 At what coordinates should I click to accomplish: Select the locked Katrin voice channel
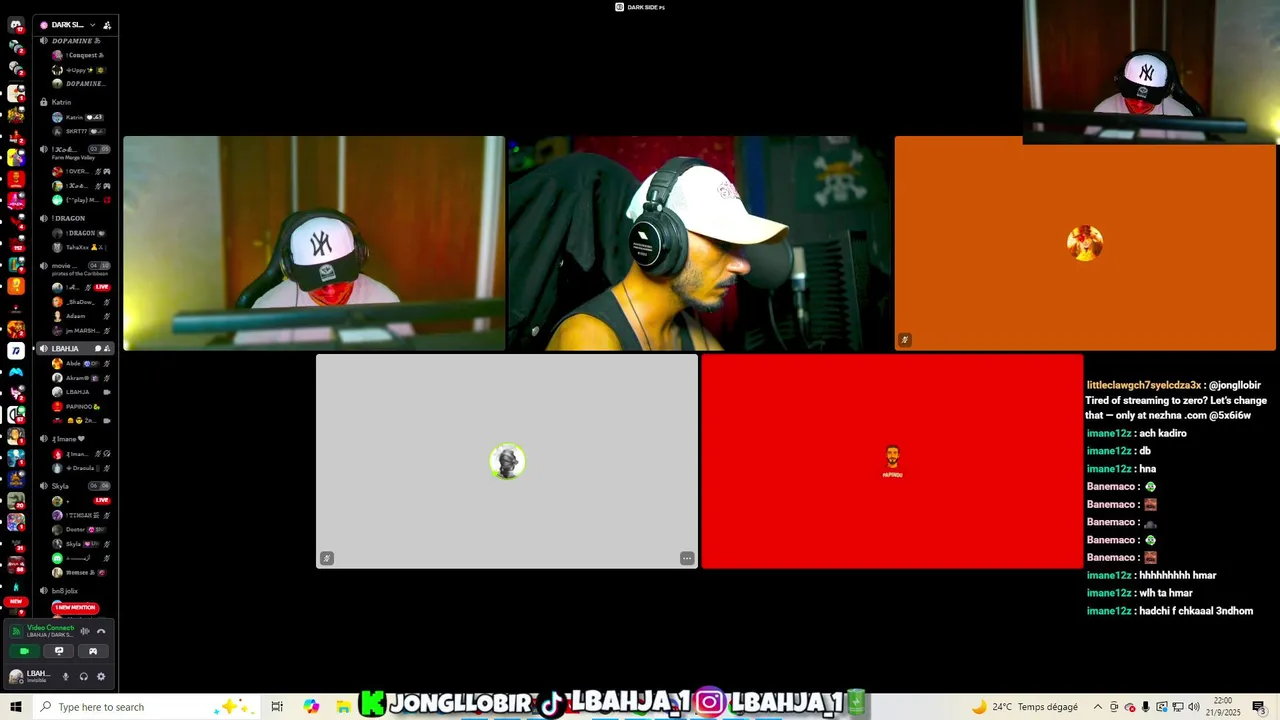tap(76, 102)
